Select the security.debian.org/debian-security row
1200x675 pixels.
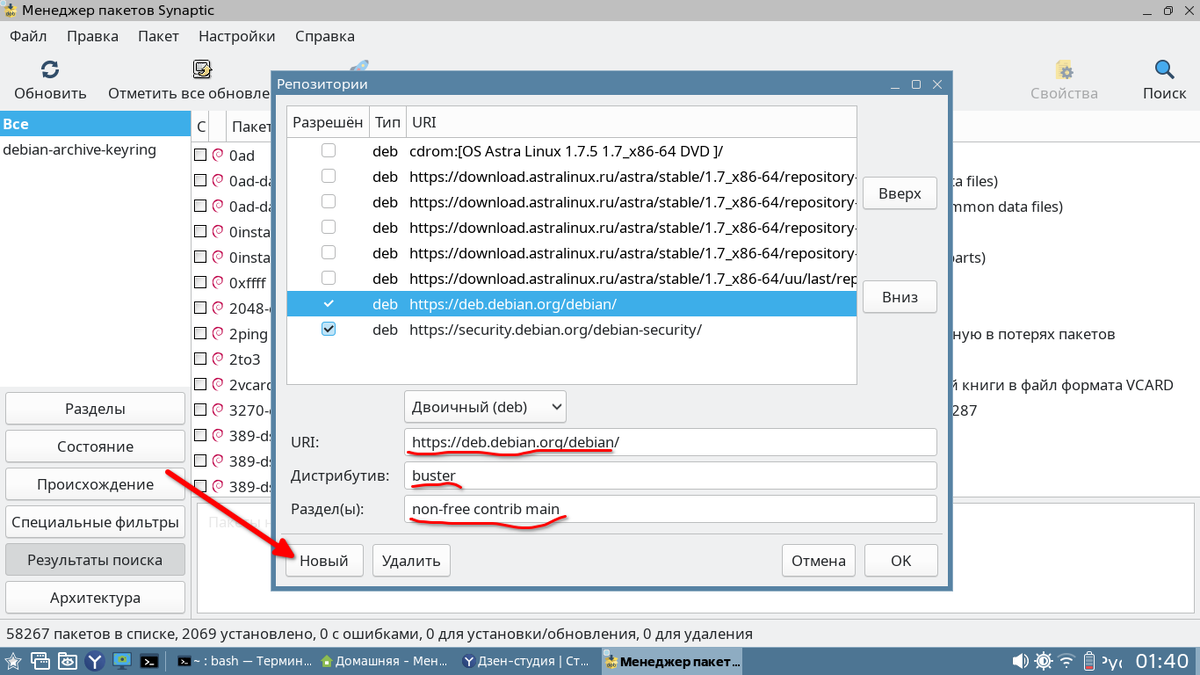572,329
